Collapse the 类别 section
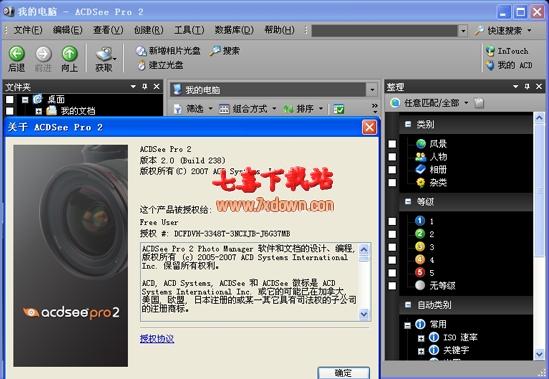 point(408,124)
